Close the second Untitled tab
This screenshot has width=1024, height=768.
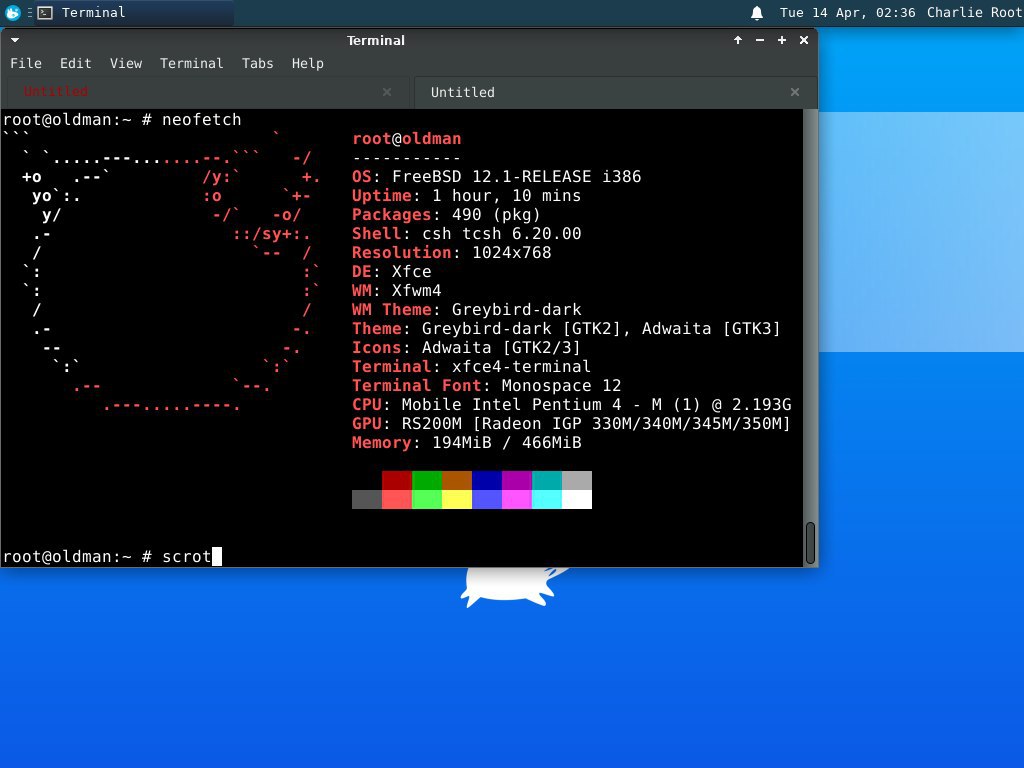[795, 92]
